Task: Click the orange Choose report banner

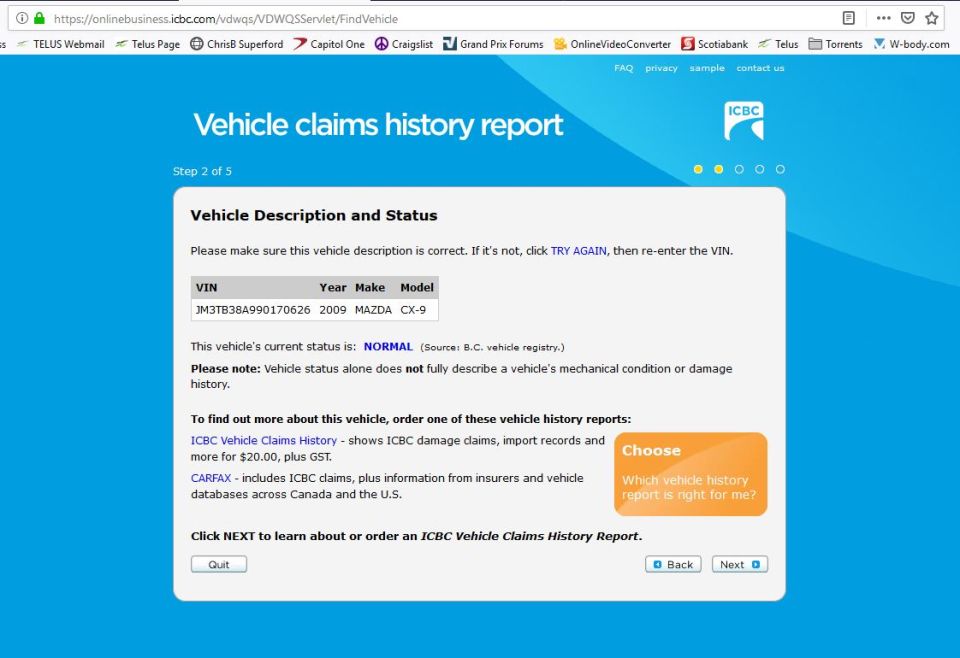Action: tap(690, 474)
